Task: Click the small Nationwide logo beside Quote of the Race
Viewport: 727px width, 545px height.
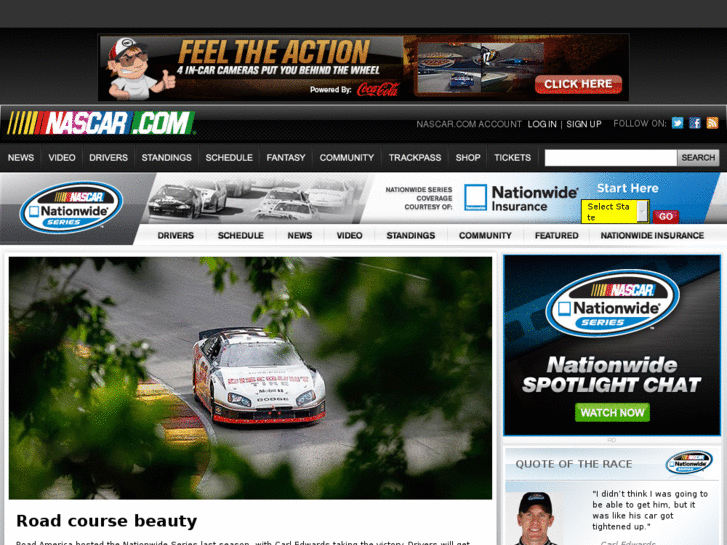Action: pos(689,462)
